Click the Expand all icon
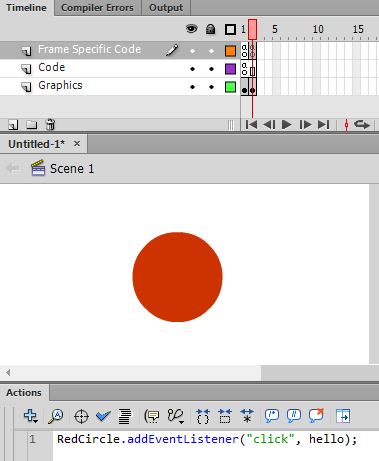This screenshot has height=461, width=379. point(247,416)
